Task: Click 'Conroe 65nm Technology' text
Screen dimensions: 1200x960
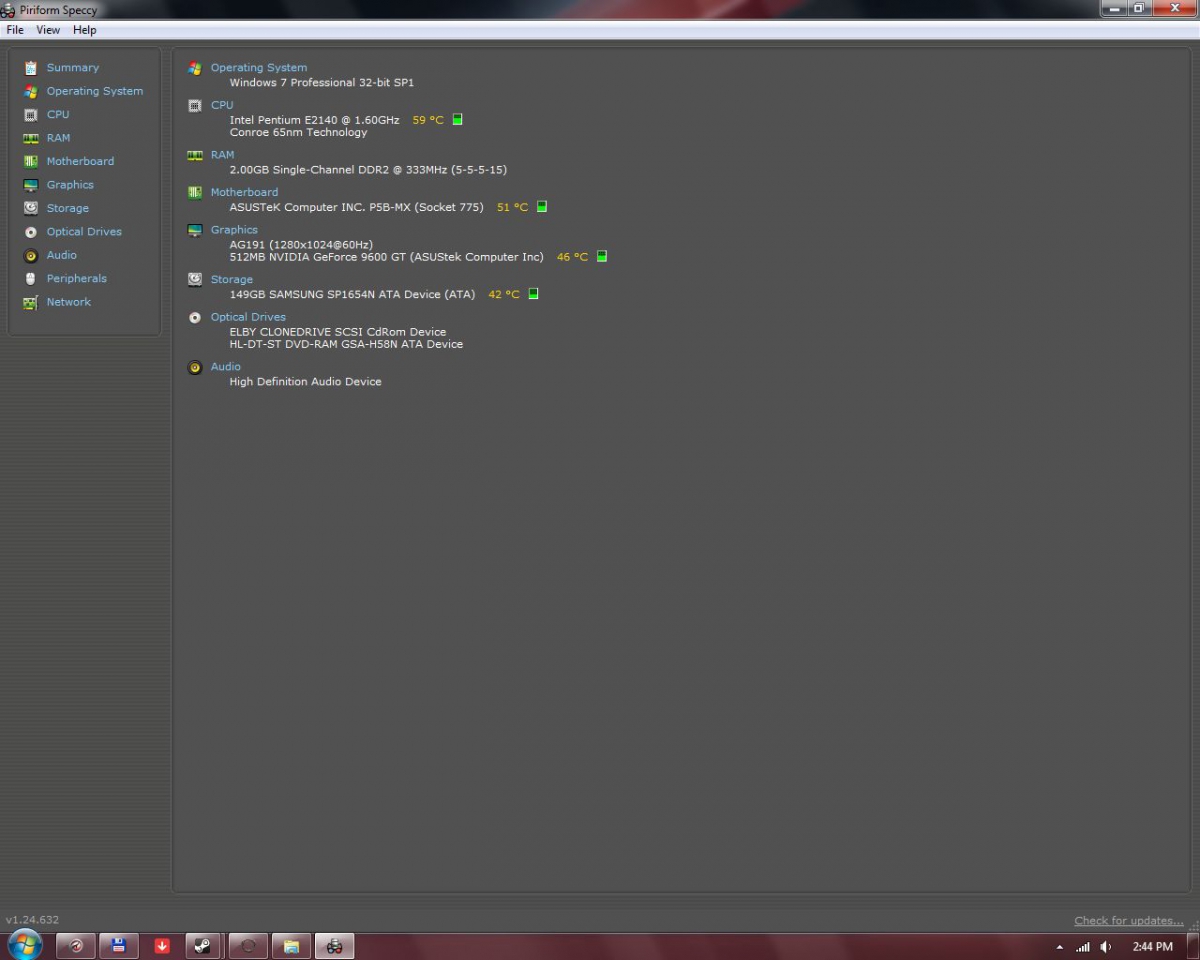Action: click(x=298, y=132)
